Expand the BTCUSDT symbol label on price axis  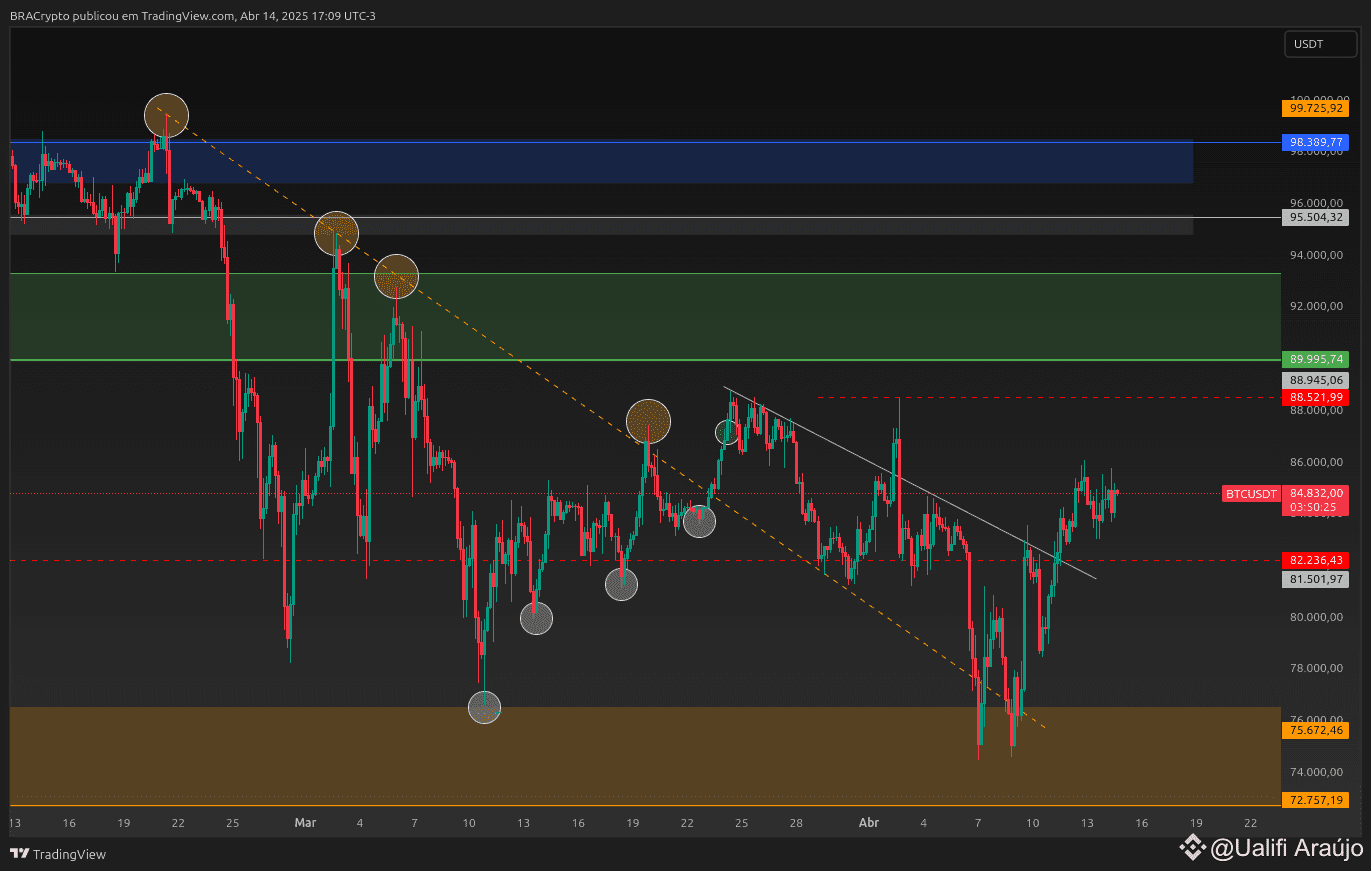point(1251,494)
